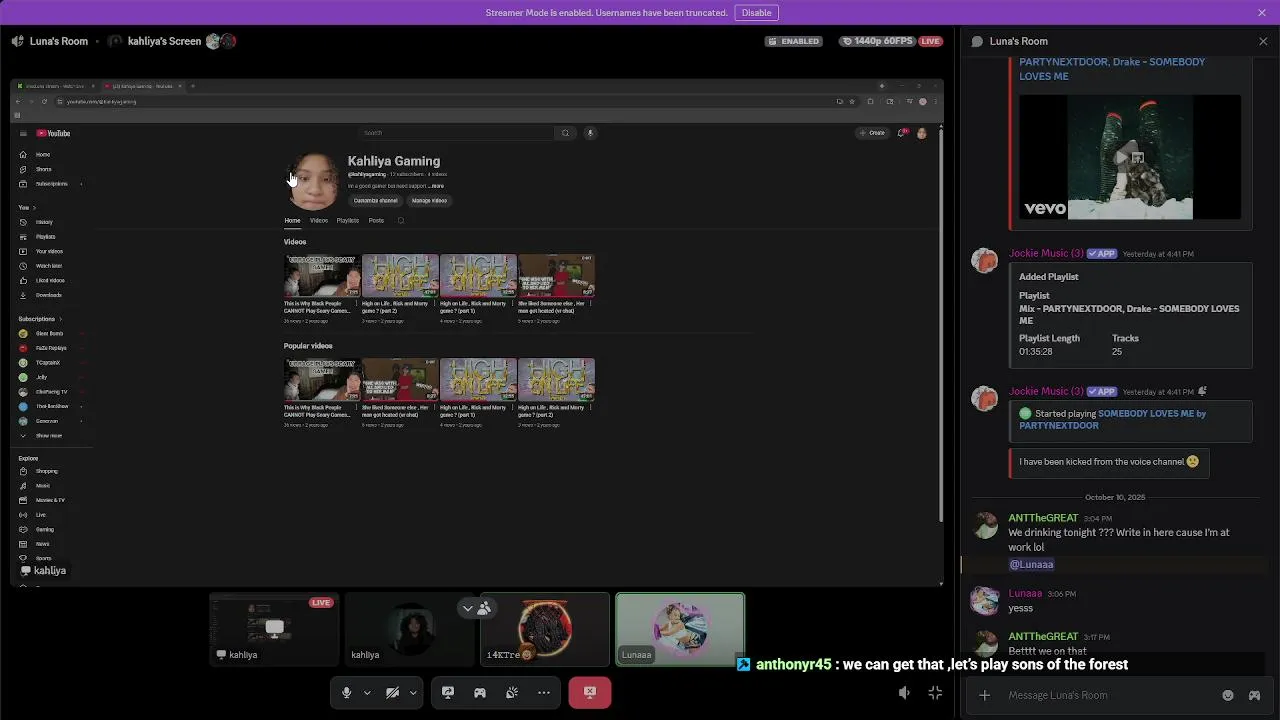Click History in YouTube sidebar
This screenshot has height=720, width=1280.
[44, 222]
